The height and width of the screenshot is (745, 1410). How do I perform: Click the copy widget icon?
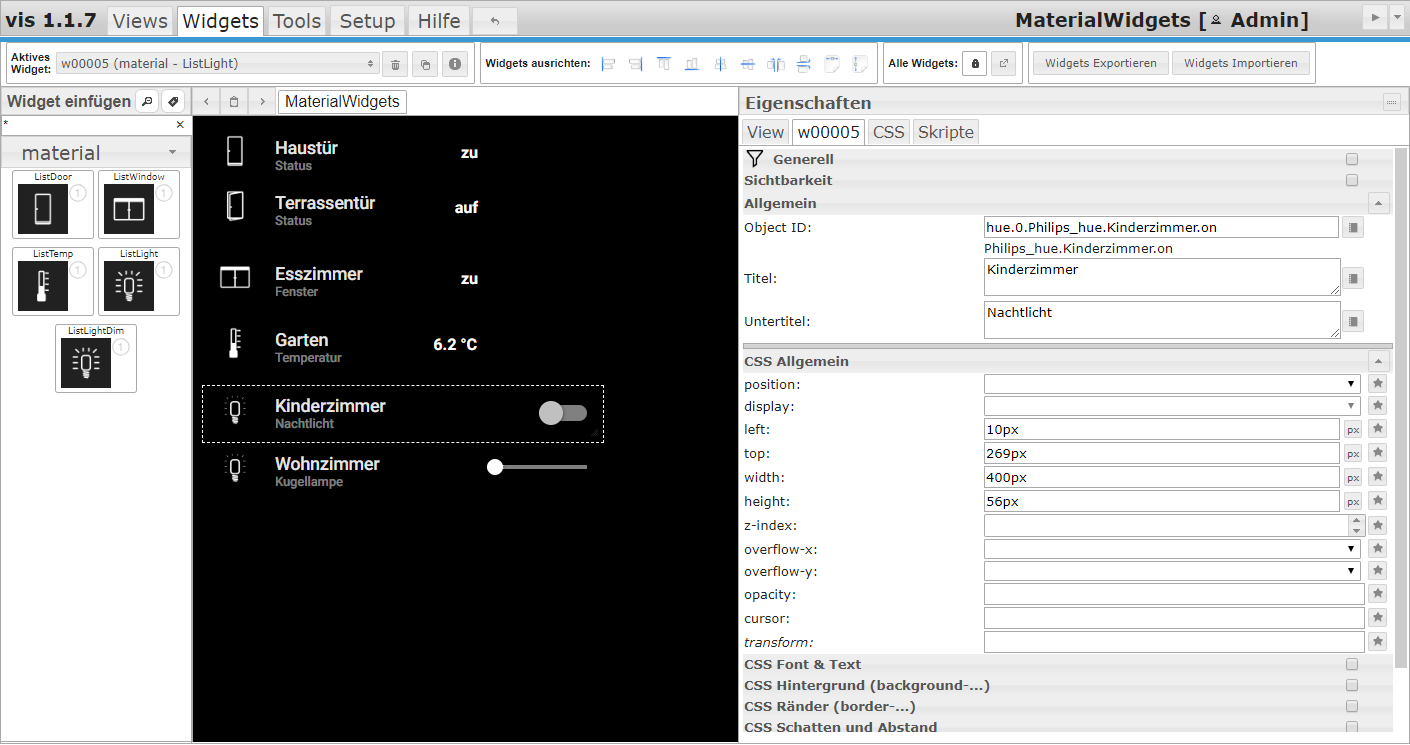coord(425,64)
